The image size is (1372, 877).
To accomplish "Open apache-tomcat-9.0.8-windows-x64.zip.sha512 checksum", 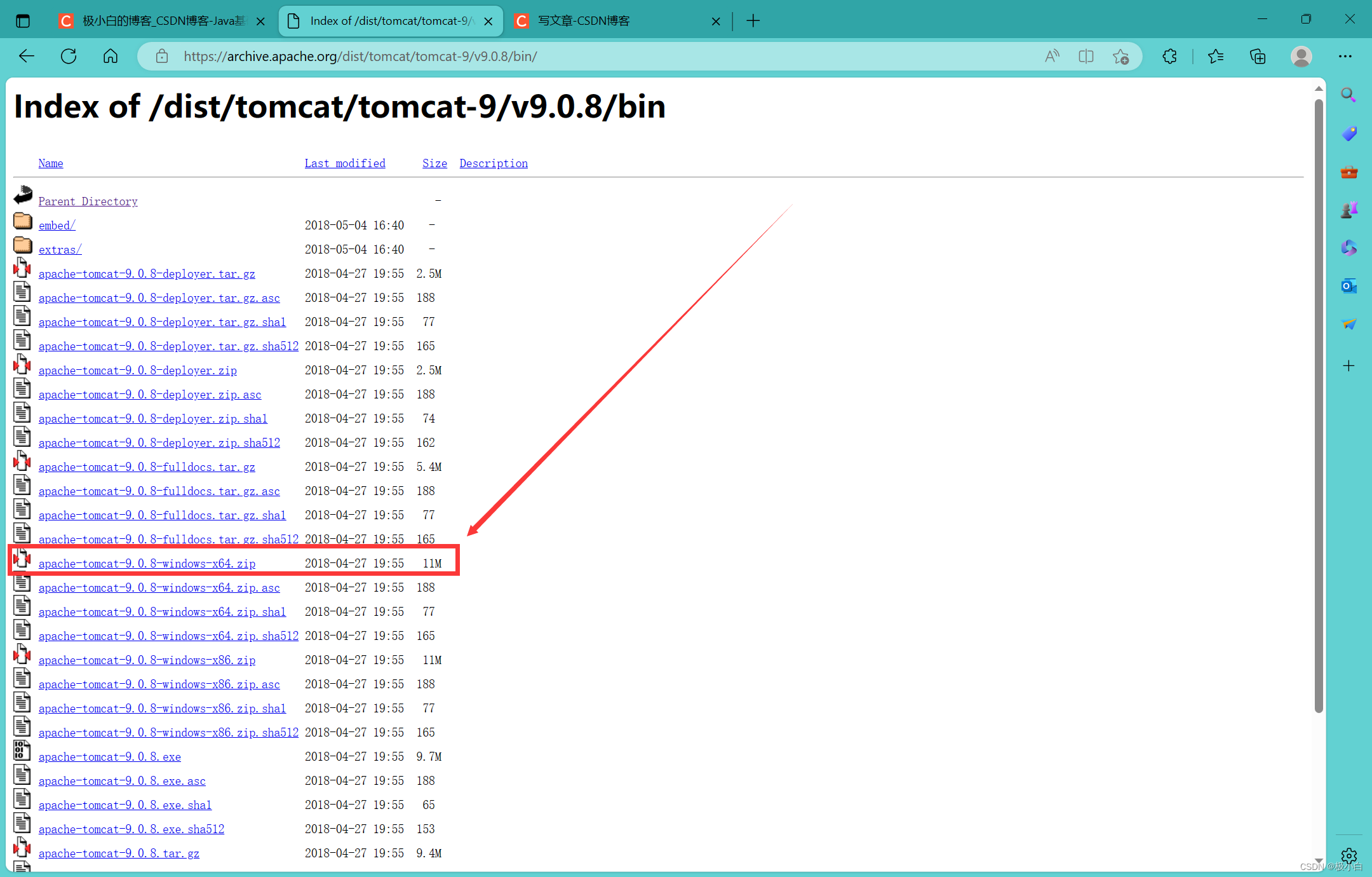I will point(168,636).
